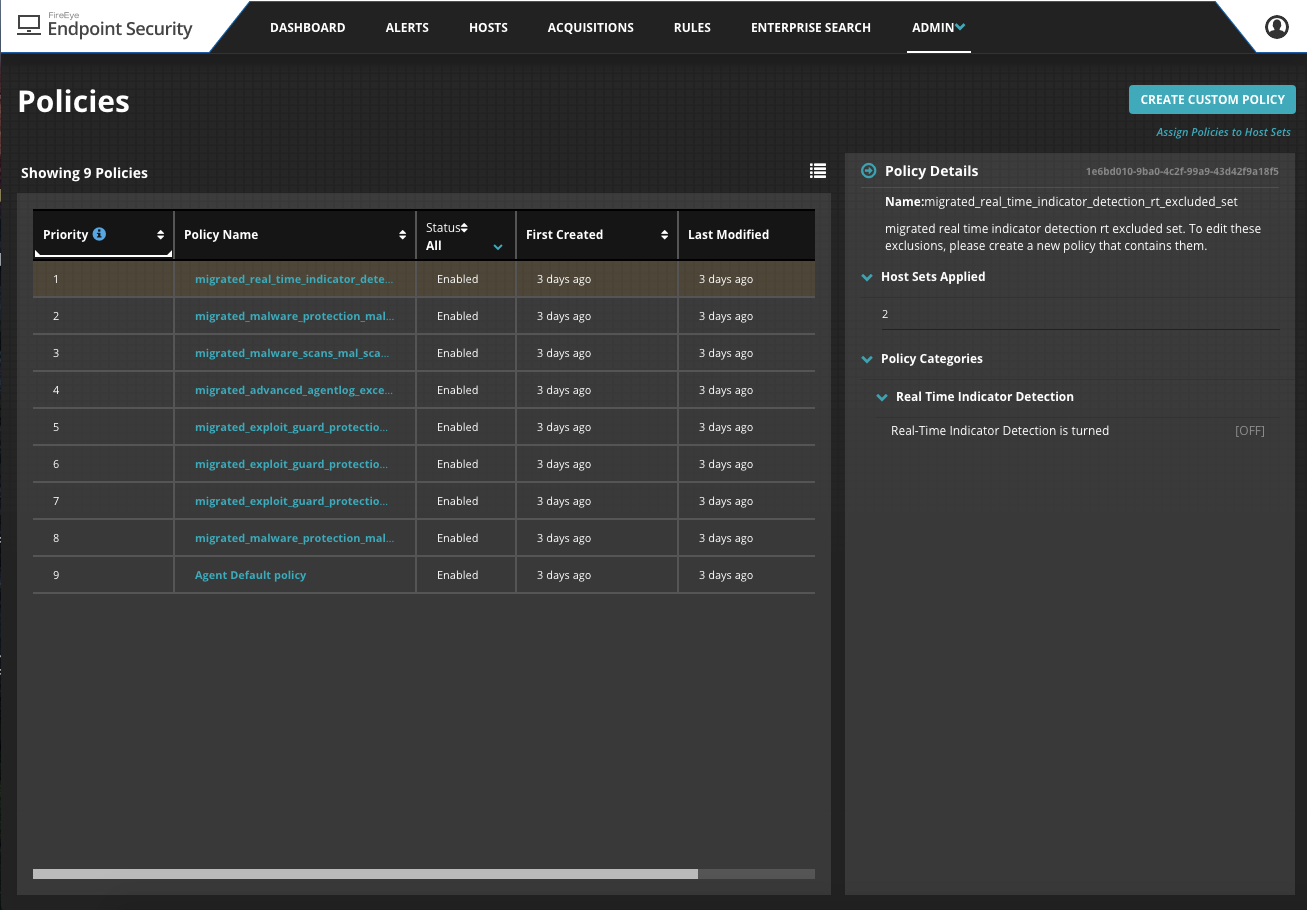Click the Showing 9 Policies label
The width and height of the screenshot is (1307, 910).
(x=84, y=173)
